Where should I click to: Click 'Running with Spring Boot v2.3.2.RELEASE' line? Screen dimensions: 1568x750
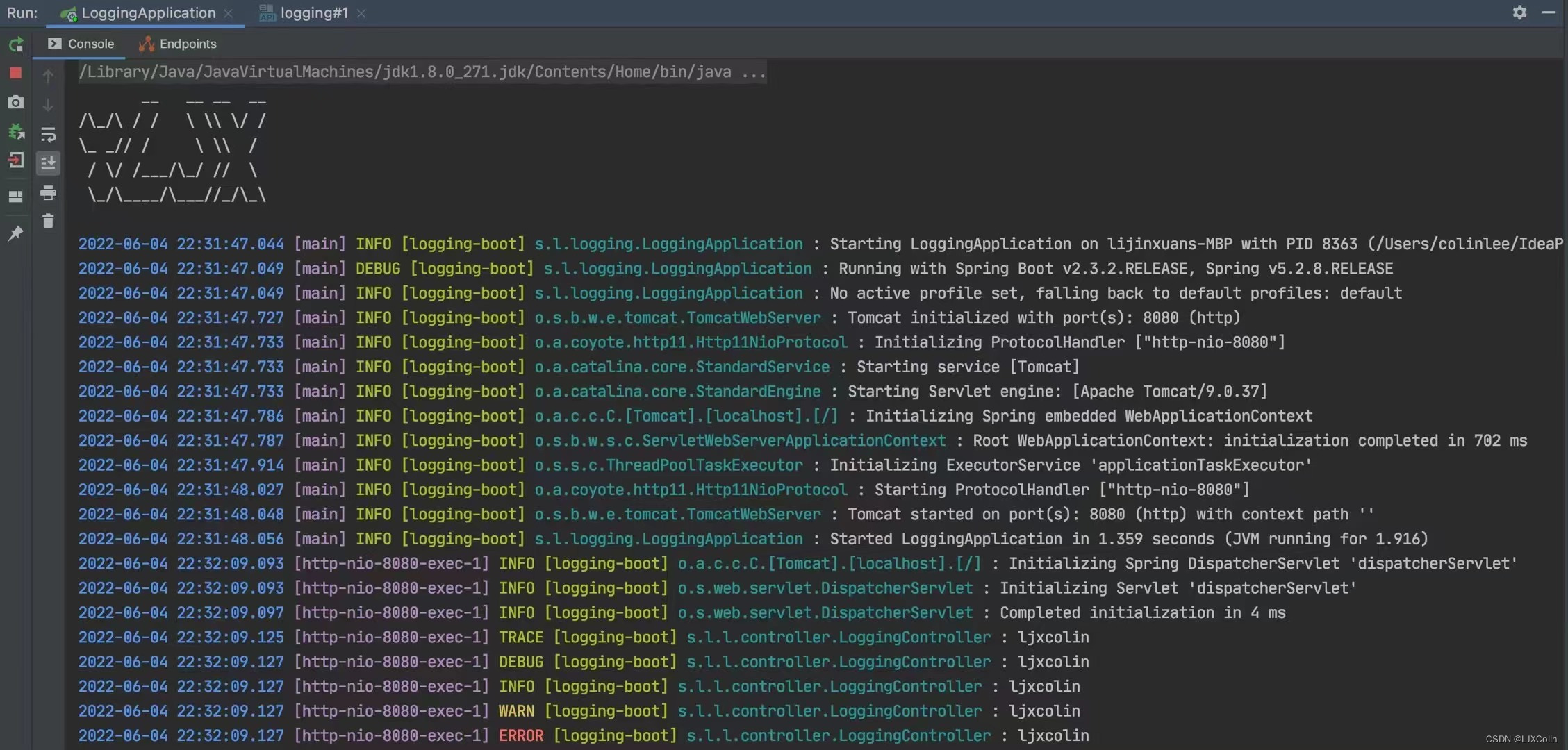pos(1116,268)
